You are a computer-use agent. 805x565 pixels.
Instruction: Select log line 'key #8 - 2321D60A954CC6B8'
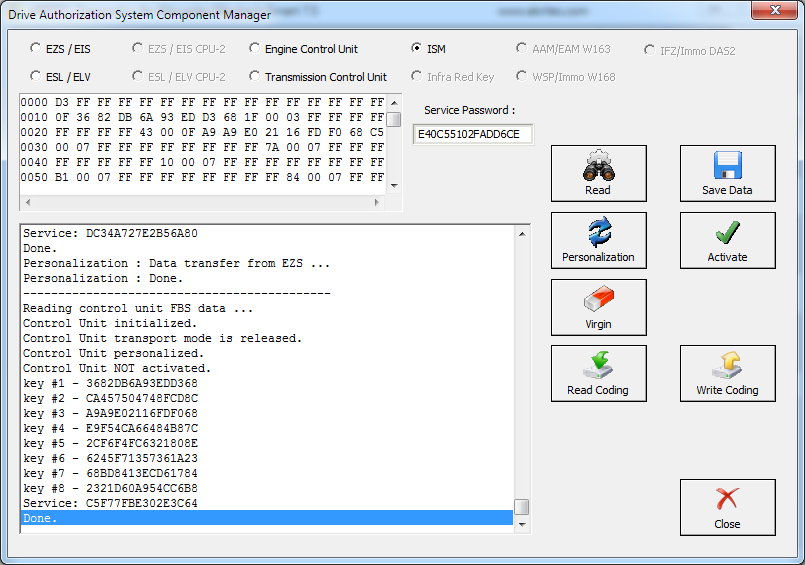[x=267, y=489]
